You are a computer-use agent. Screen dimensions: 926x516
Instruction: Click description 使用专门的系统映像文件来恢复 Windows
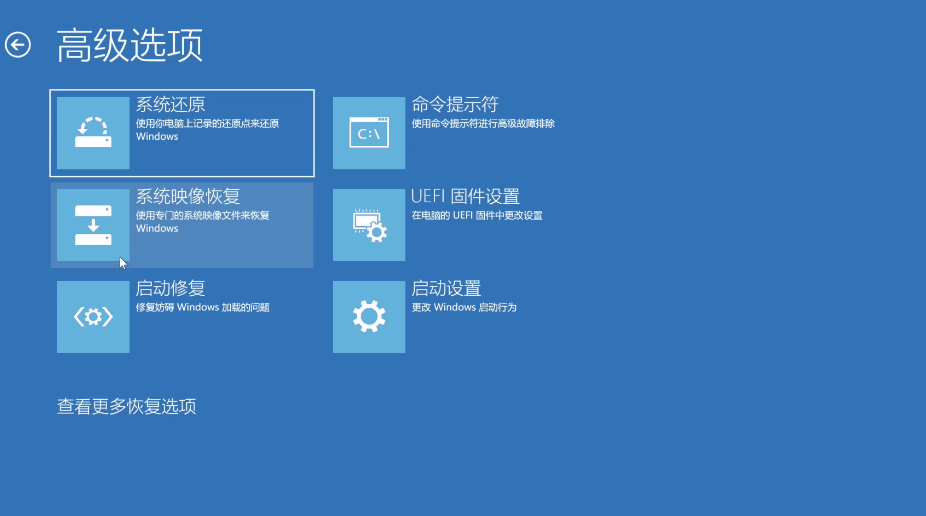tap(203, 222)
